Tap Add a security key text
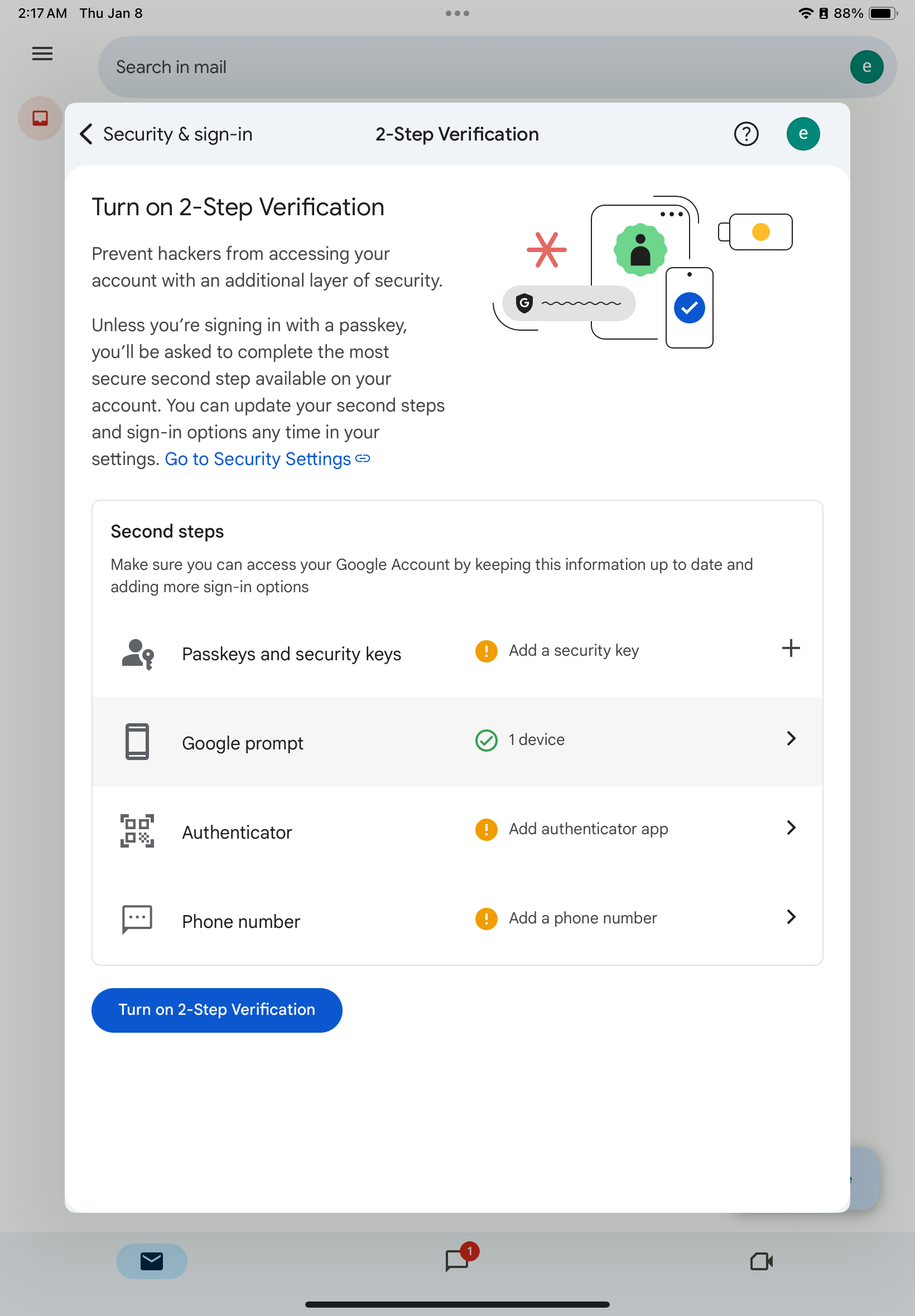This screenshot has height=1316, width=915. point(574,651)
